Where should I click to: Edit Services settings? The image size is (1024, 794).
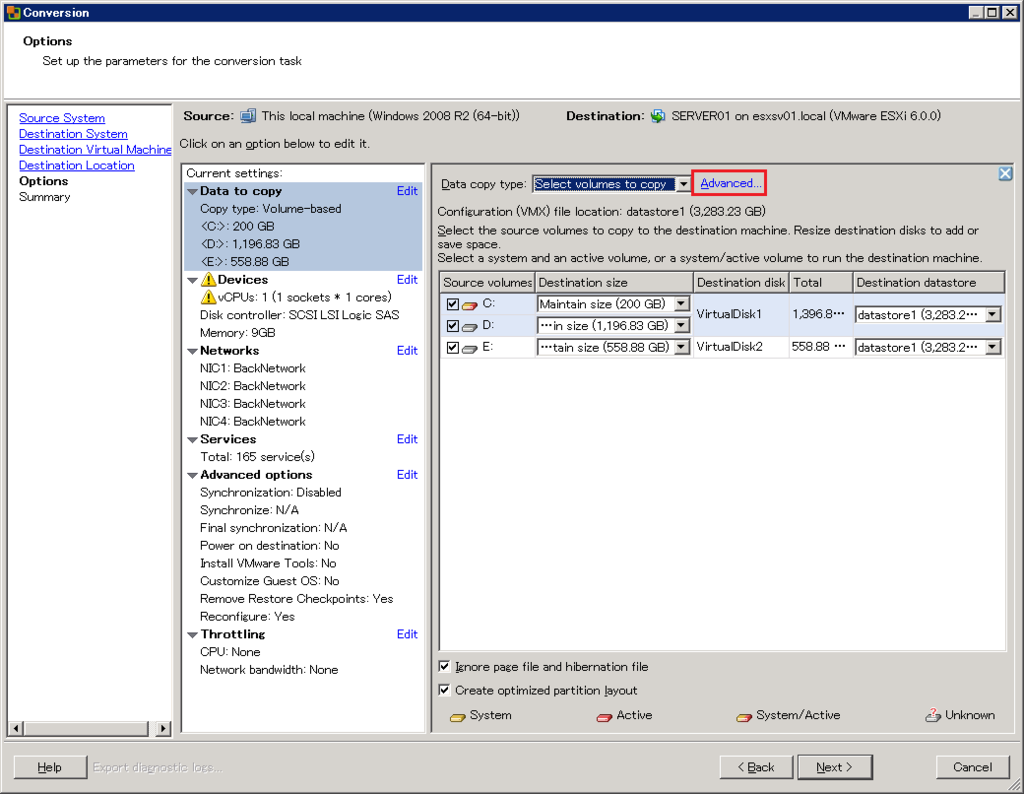407,439
